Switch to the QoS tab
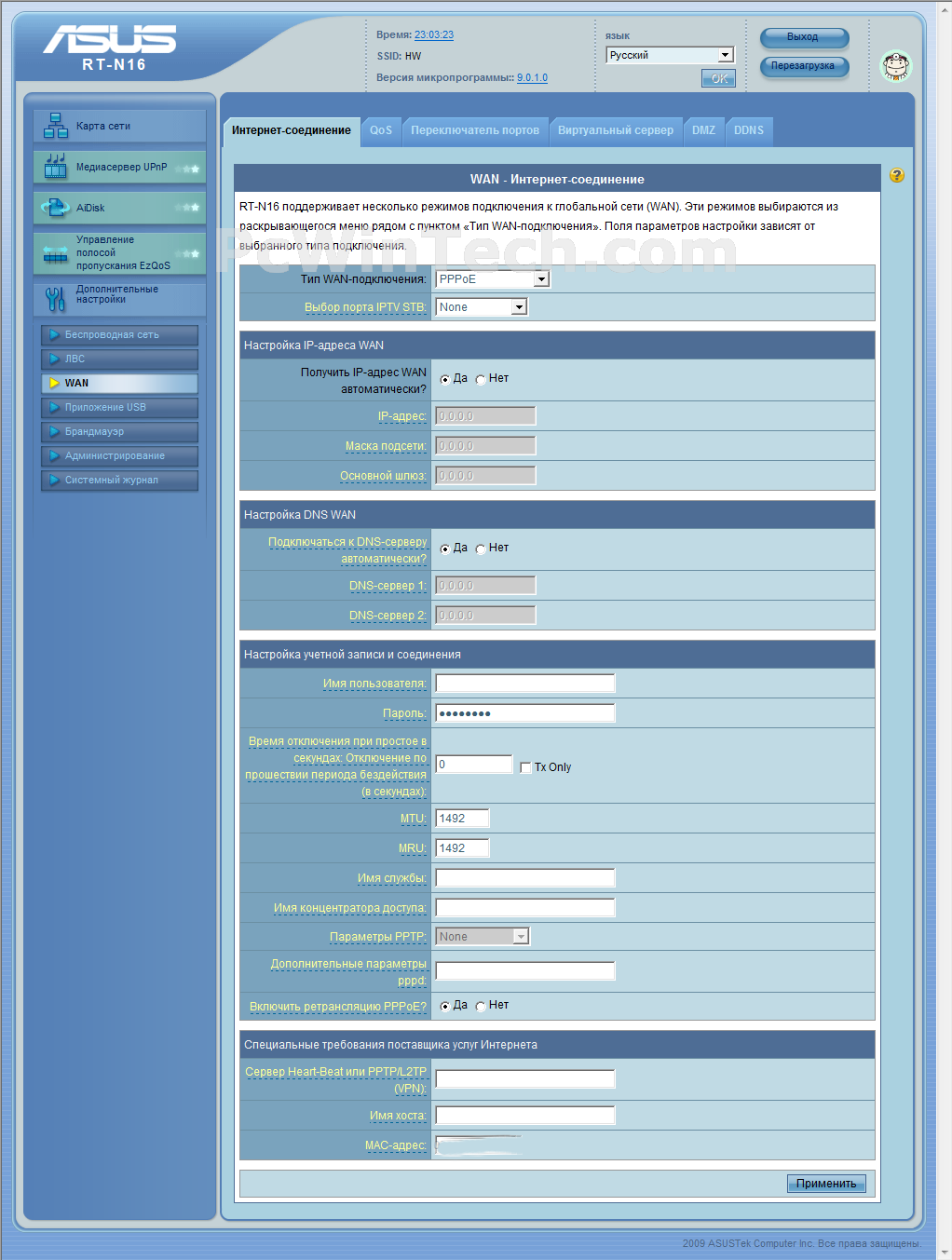This screenshot has width=952, height=1260. point(381,130)
